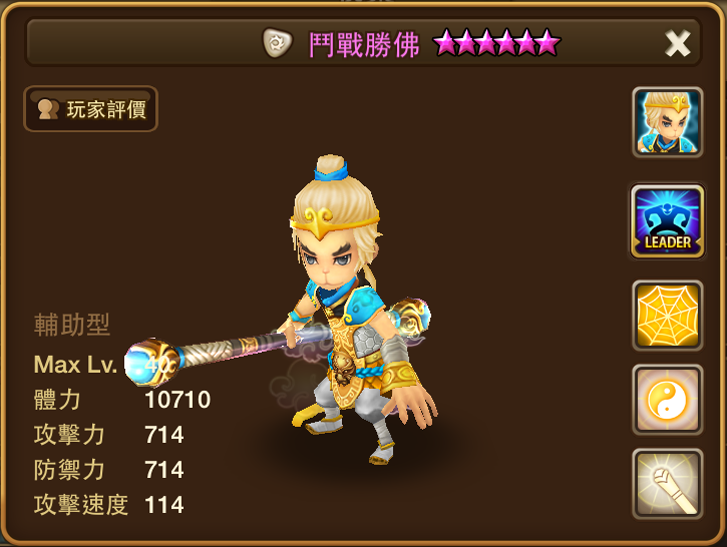
Task: Tap the 攻擊速度 speed value 114
Action: (x=165, y=505)
